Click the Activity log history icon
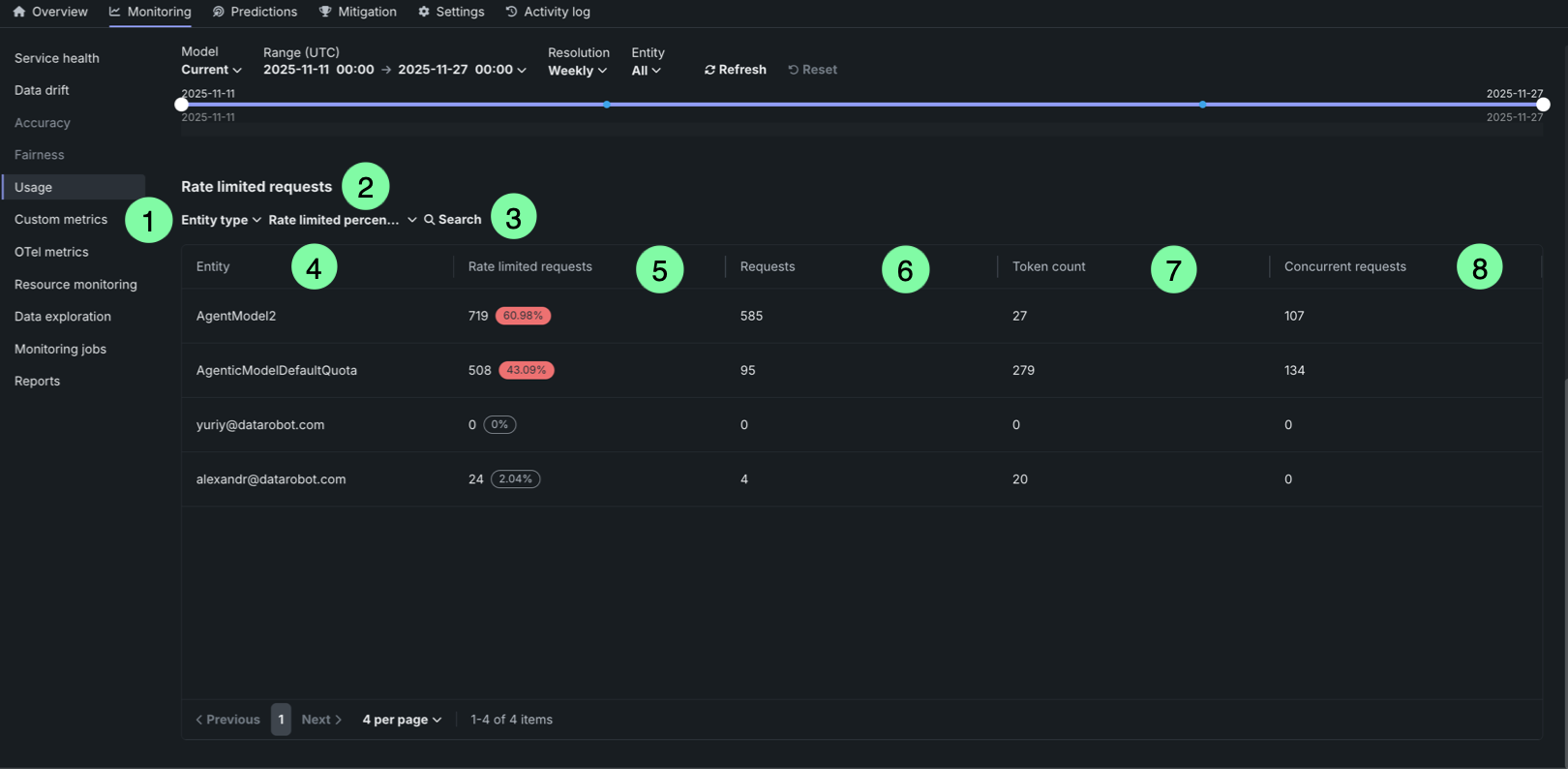Screen dimensions: 1568x769 coord(512,12)
